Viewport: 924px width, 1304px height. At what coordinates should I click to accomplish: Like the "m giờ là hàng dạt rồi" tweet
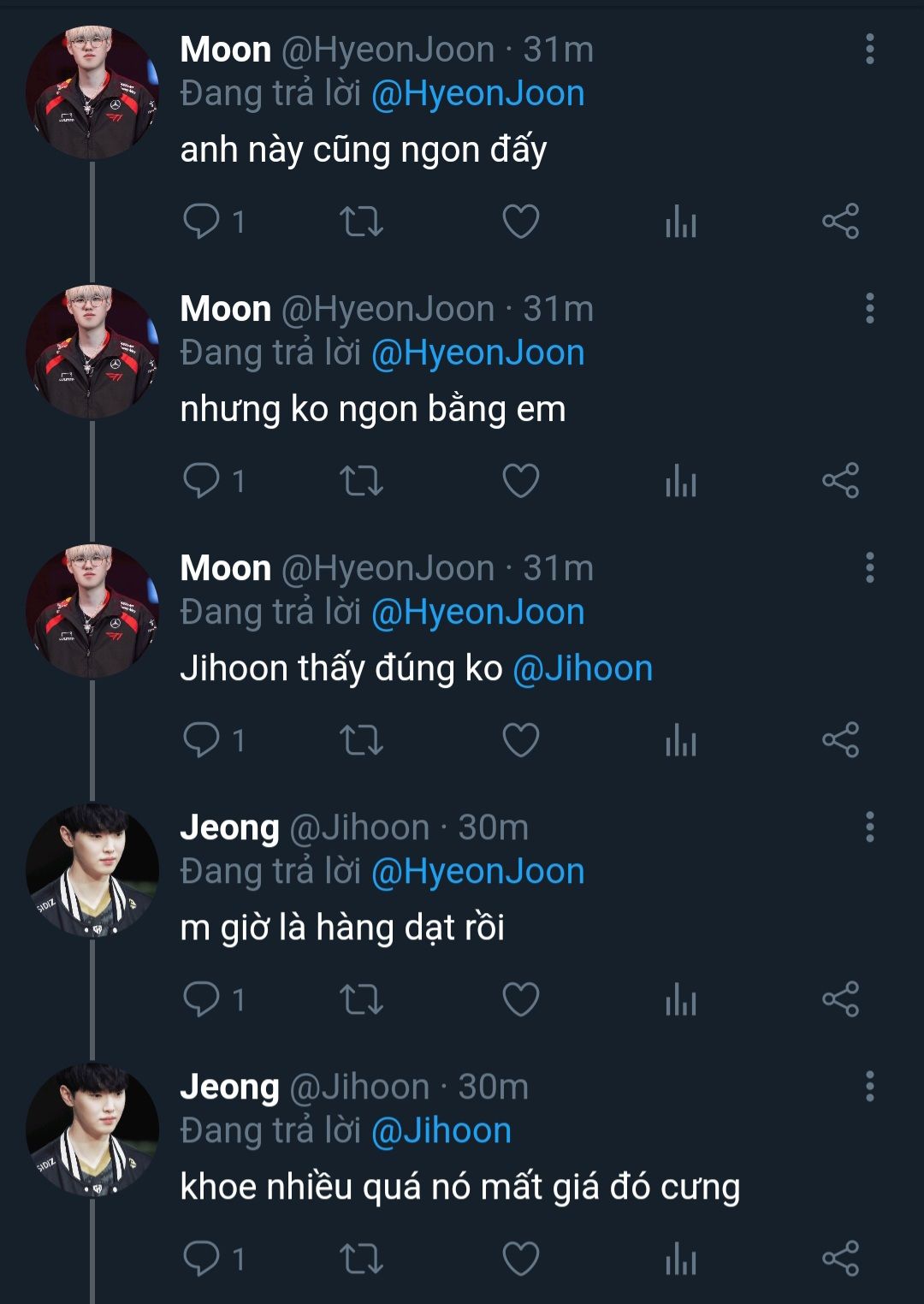(520, 999)
